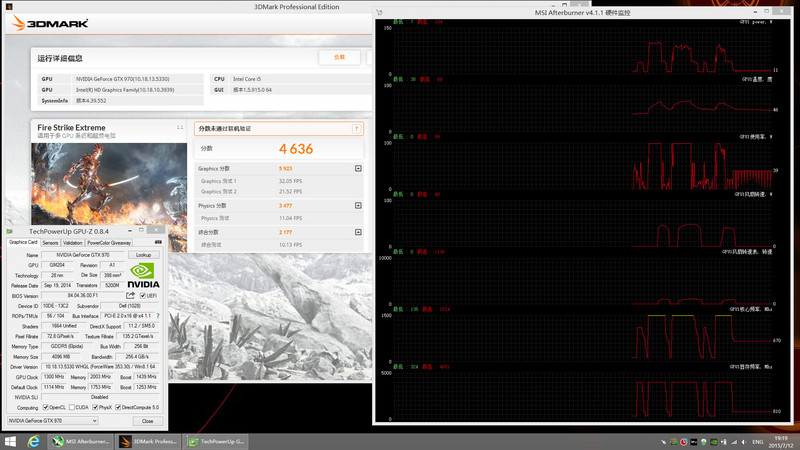Open the PowerColor Giveaway tab
Screen dimensions: 800x450
tap(109, 243)
